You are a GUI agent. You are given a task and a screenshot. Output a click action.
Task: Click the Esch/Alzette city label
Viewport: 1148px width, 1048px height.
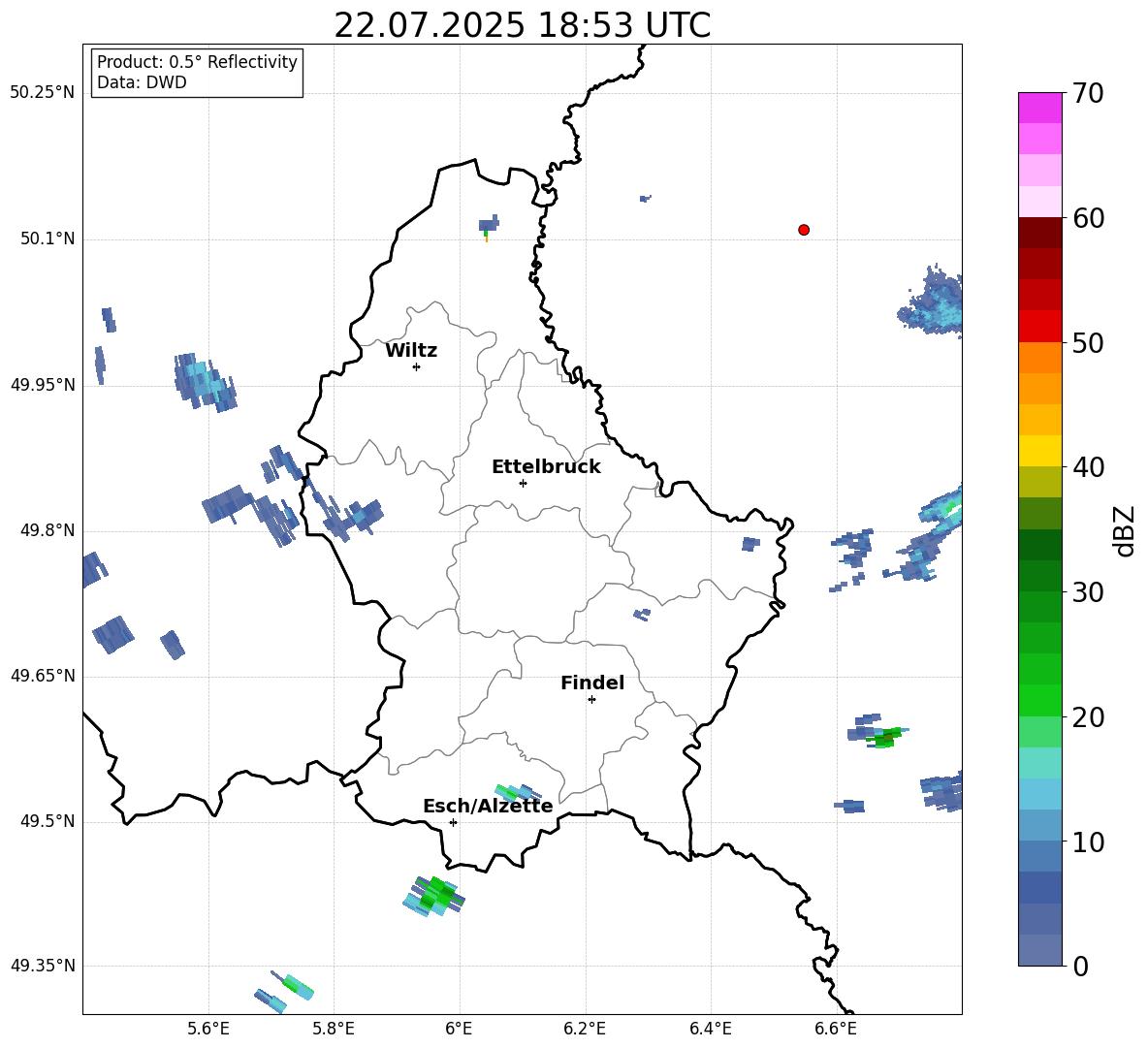coord(488,806)
